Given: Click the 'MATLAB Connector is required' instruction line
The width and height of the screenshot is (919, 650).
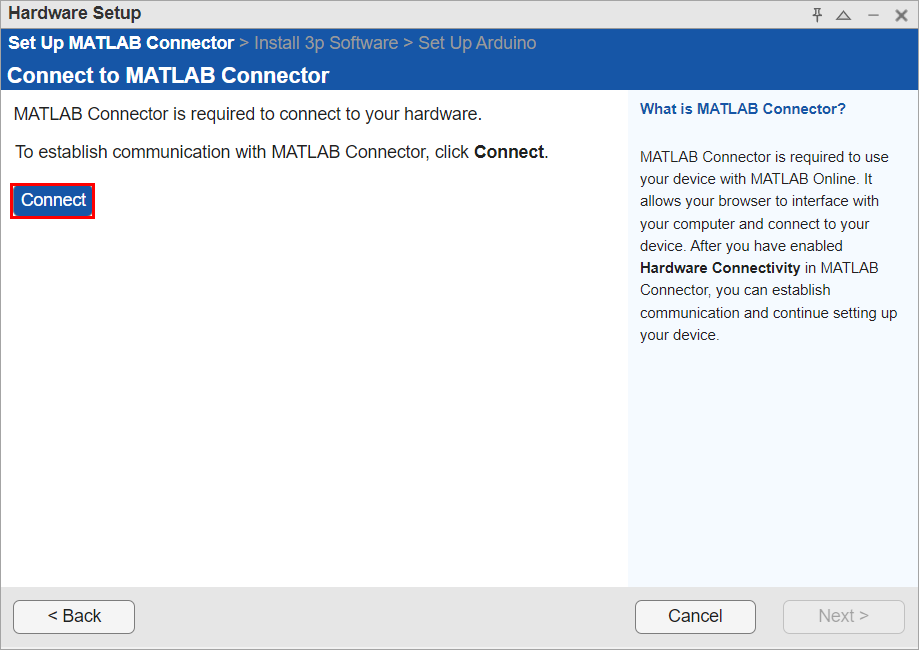Looking at the screenshot, I should (247, 114).
